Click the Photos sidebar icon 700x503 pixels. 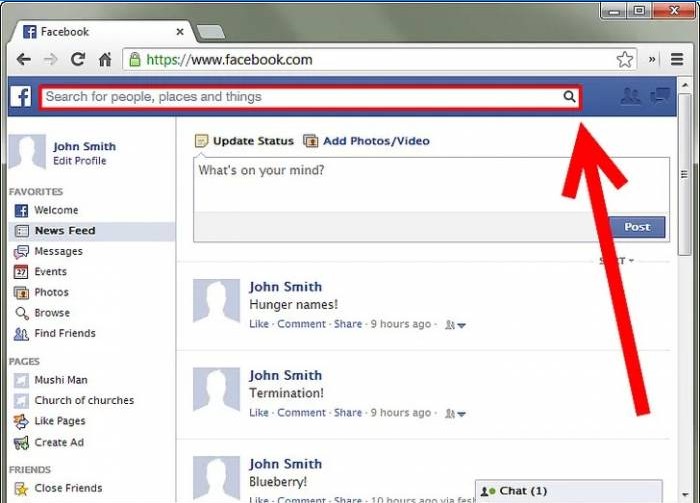21,293
